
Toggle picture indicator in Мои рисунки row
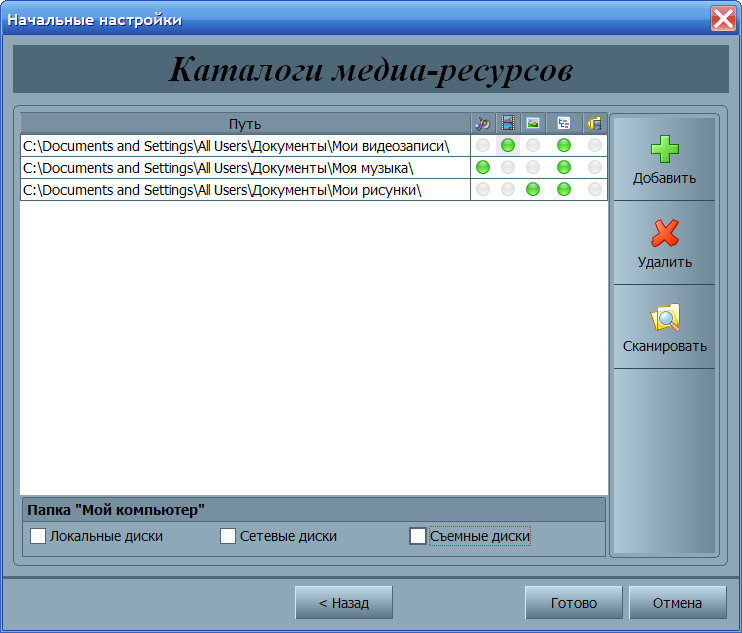533,190
